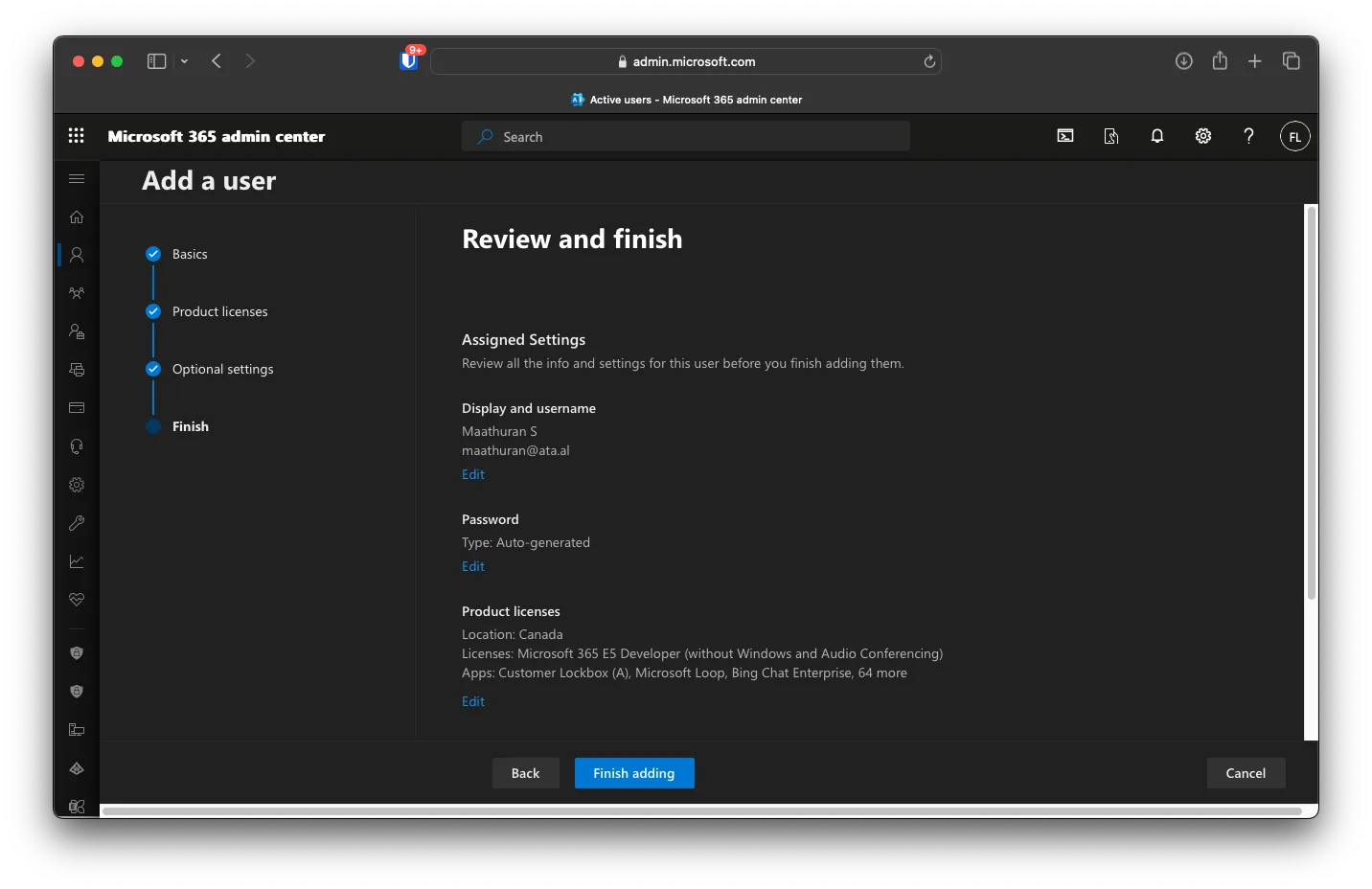The height and width of the screenshot is (889, 1372).
Task: Click the Bitwarden extension icon
Action: [x=409, y=60]
